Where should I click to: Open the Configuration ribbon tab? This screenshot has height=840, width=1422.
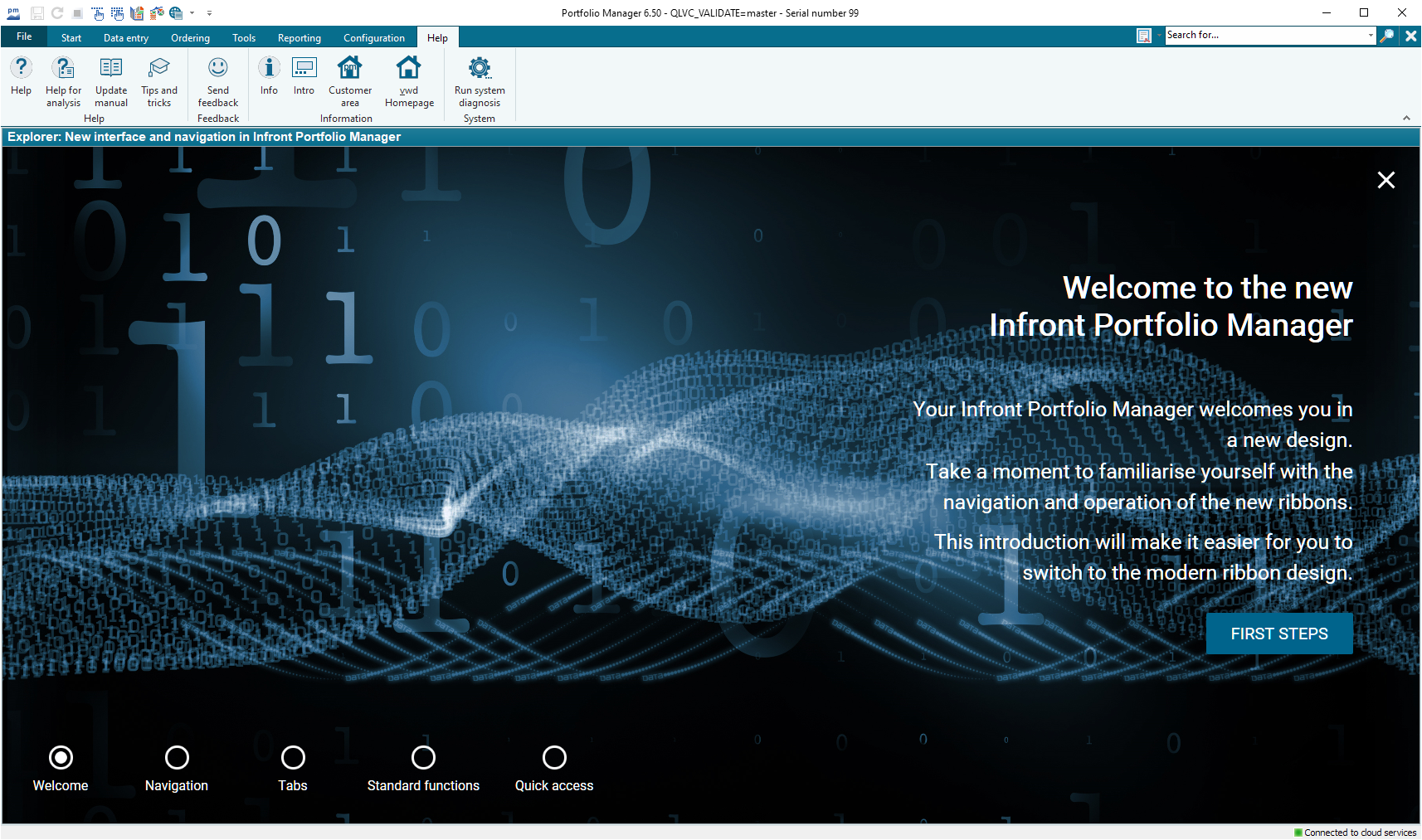374,38
